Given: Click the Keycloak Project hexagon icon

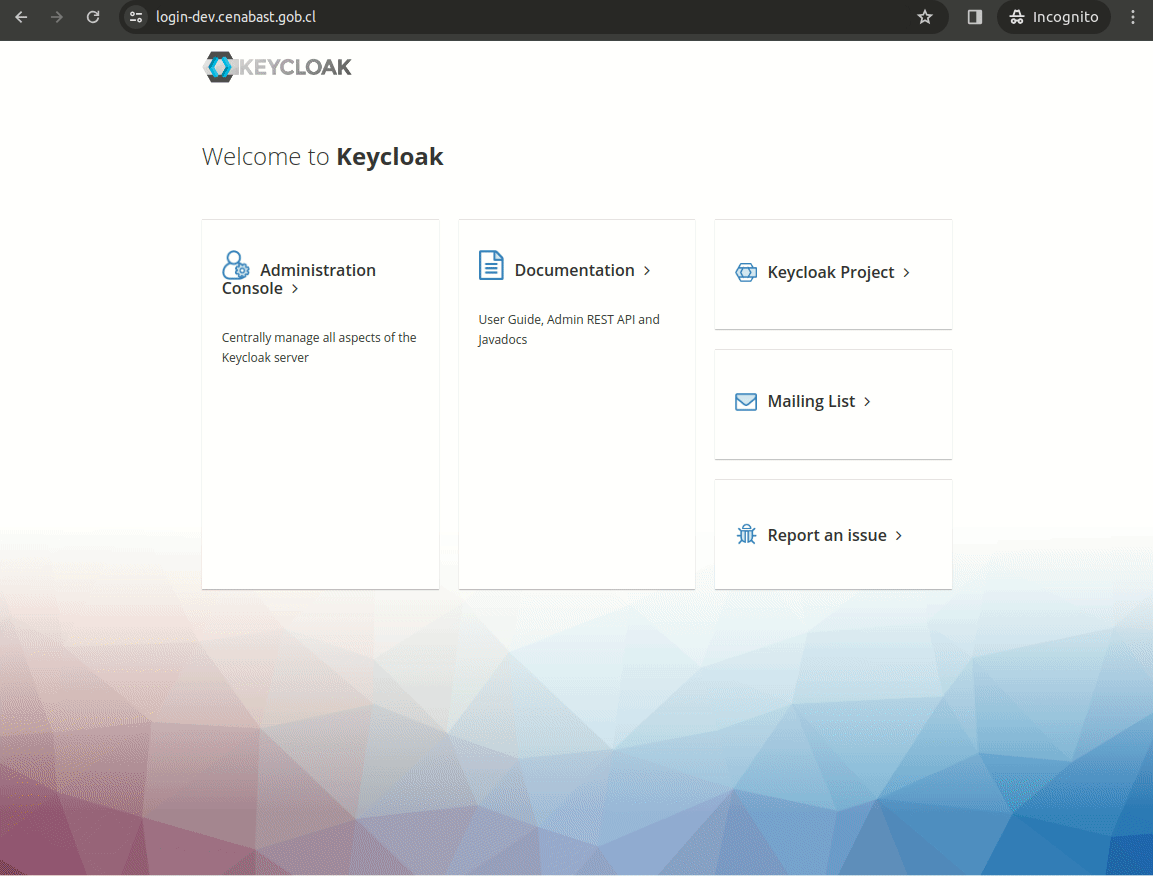Looking at the screenshot, I should point(746,272).
